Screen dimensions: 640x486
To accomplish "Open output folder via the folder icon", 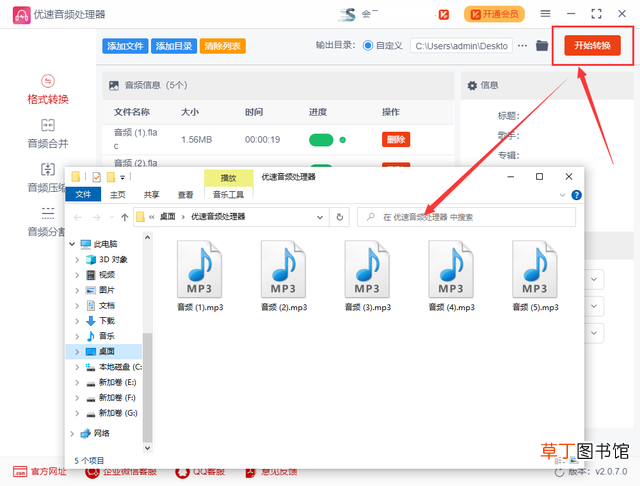I will (542, 45).
